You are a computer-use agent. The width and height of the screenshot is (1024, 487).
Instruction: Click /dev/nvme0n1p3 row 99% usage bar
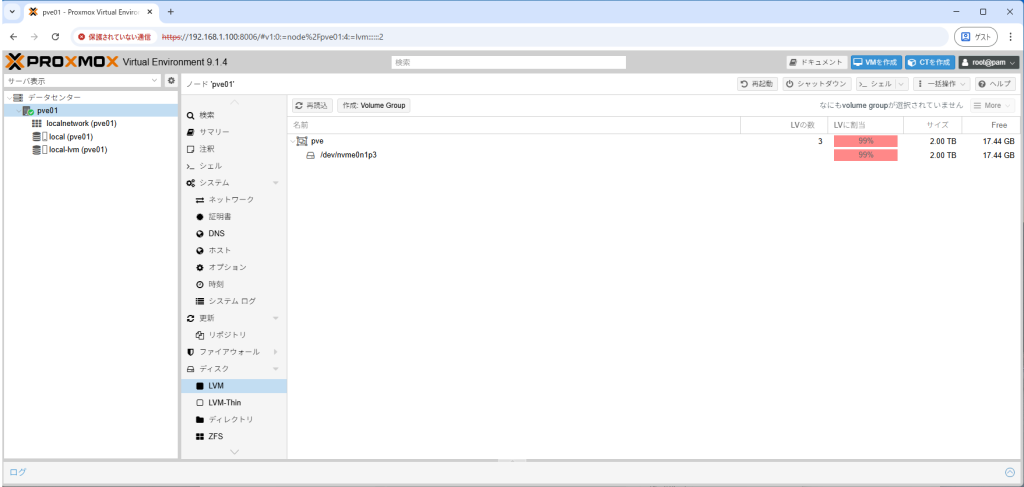(x=865, y=155)
